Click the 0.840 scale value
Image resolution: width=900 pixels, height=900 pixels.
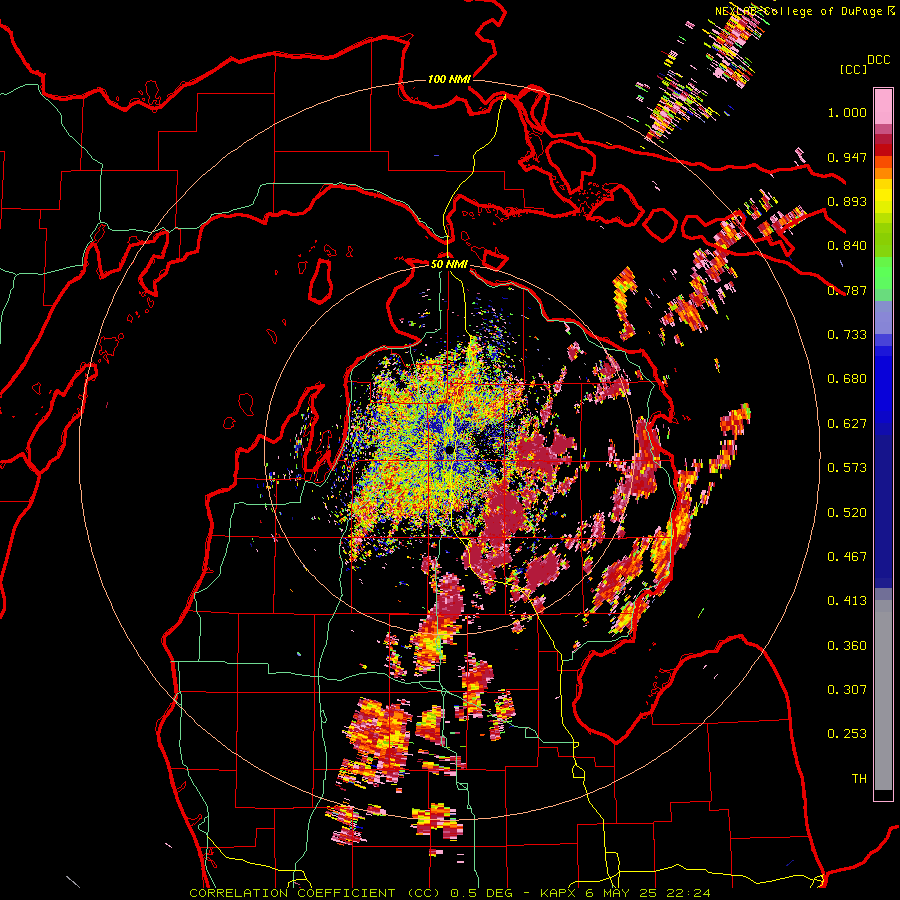pos(847,246)
